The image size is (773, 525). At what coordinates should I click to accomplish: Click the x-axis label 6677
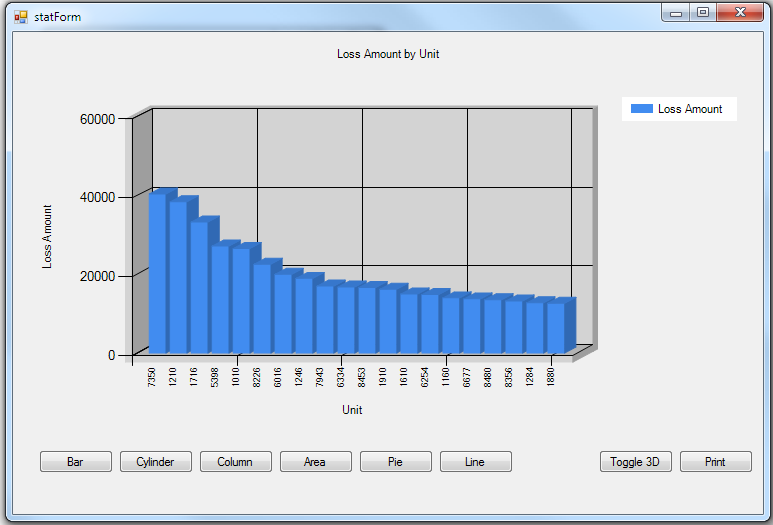(466, 377)
